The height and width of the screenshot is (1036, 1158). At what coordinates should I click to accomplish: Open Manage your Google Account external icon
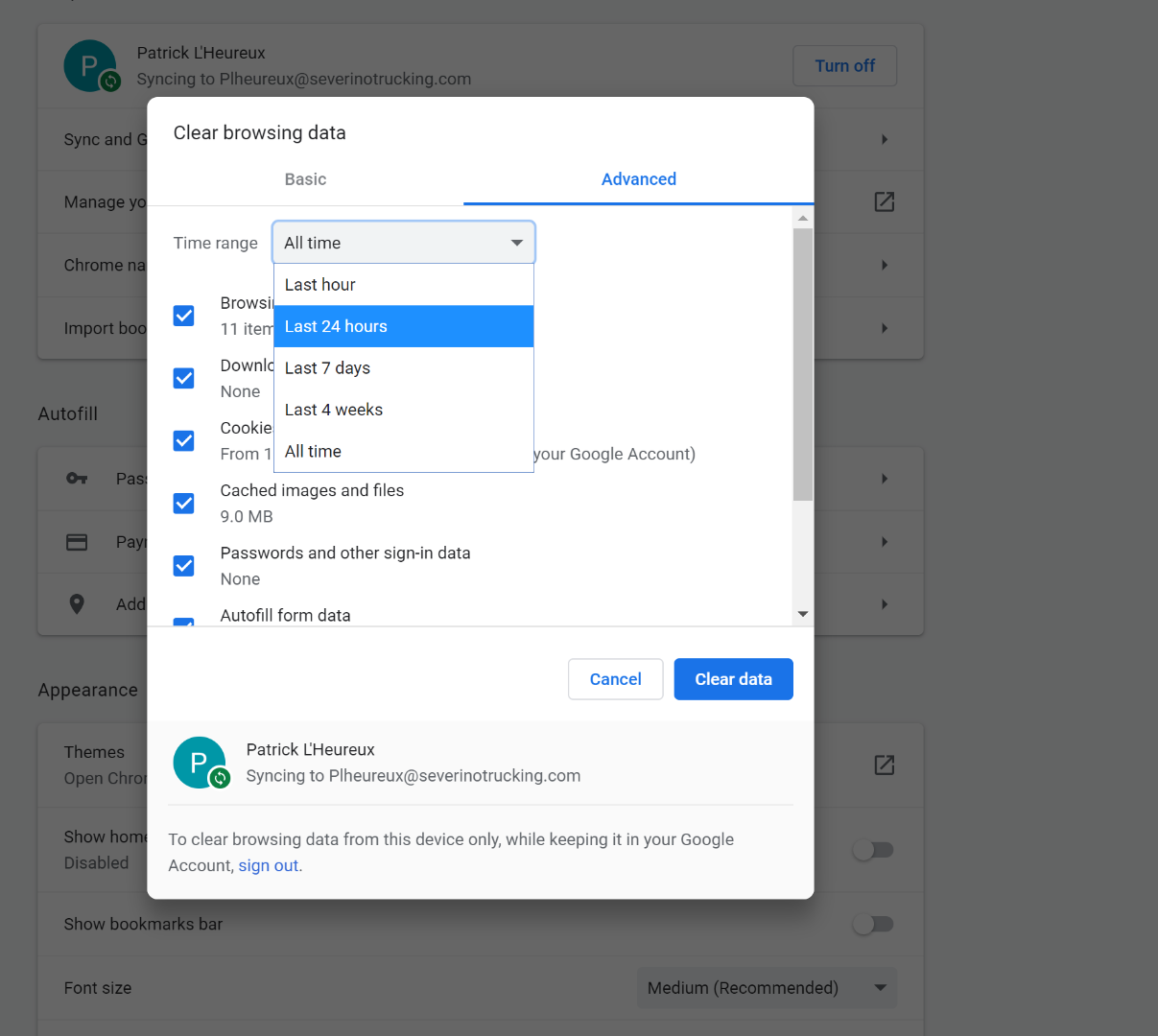coord(885,201)
